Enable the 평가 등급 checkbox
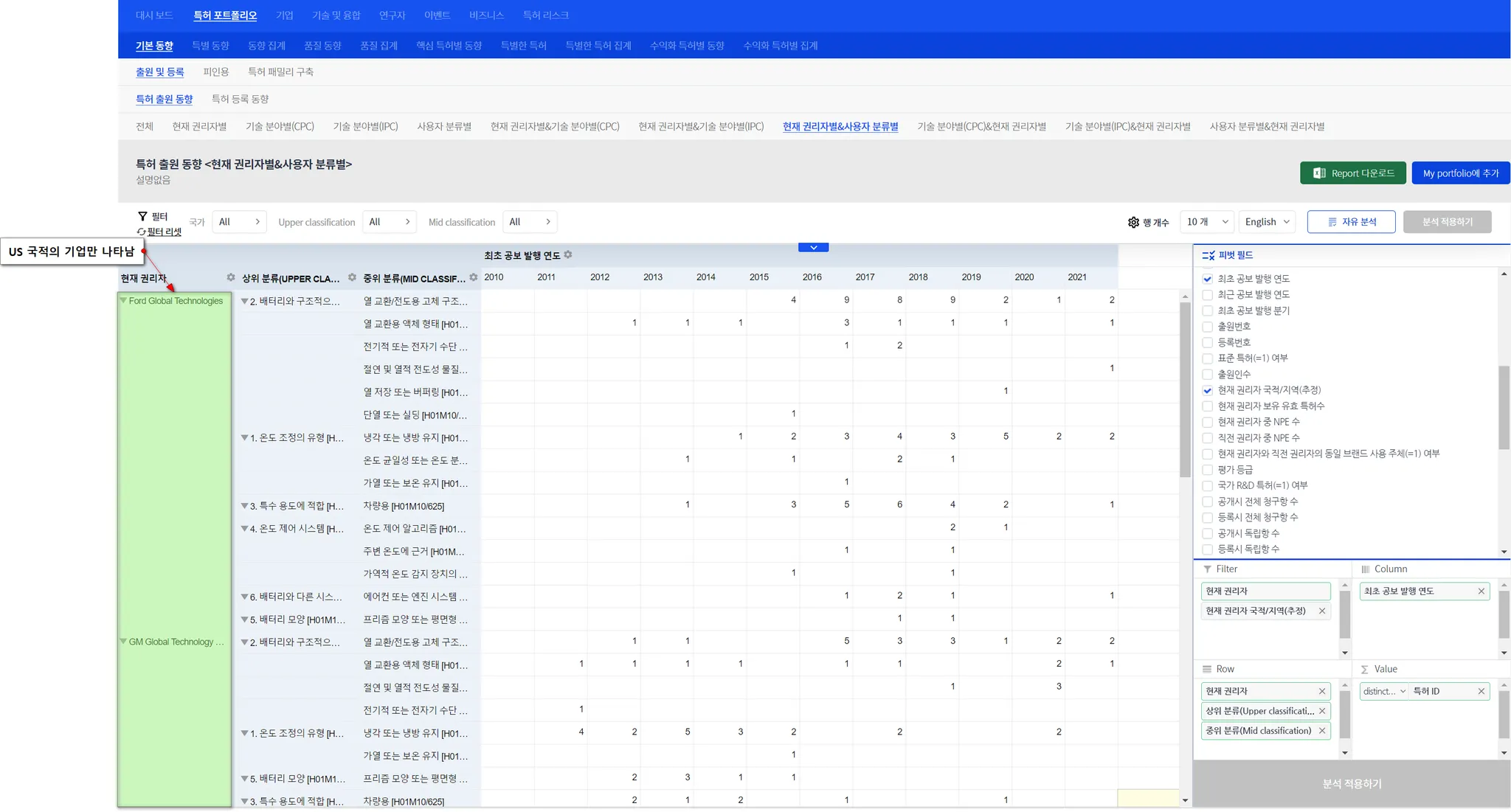Viewport: 1511px width, 812px height. (x=1208, y=470)
